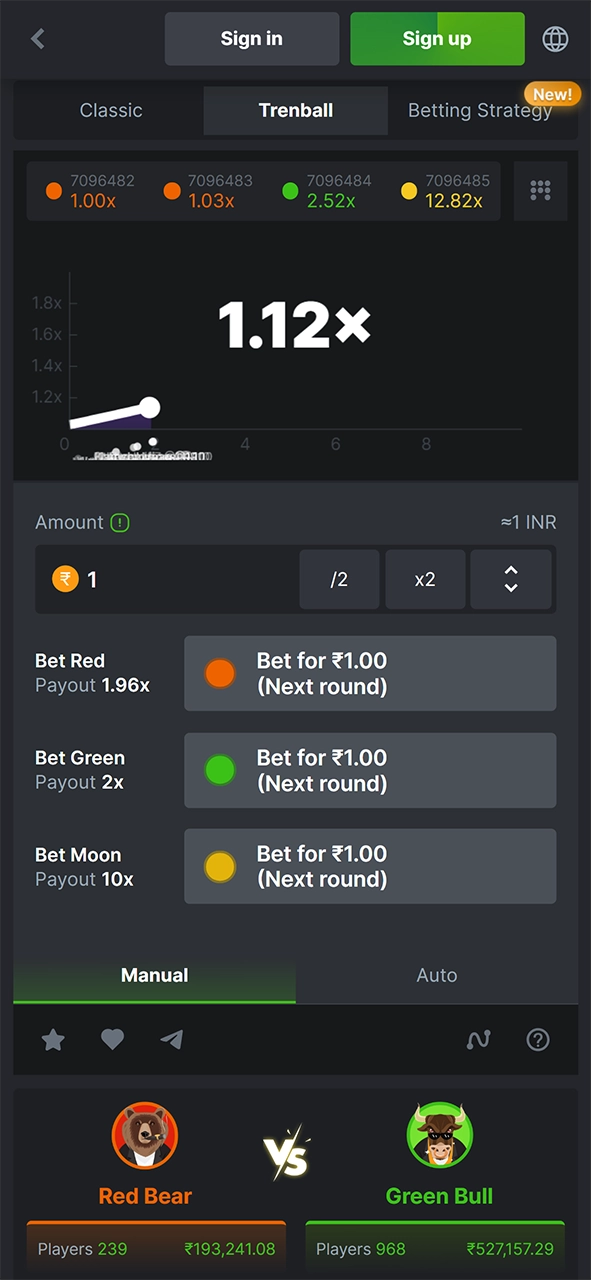Image resolution: width=591 pixels, height=1280 pixels.
Task: Open the help question mark icon
Action: click(538, 1040)
